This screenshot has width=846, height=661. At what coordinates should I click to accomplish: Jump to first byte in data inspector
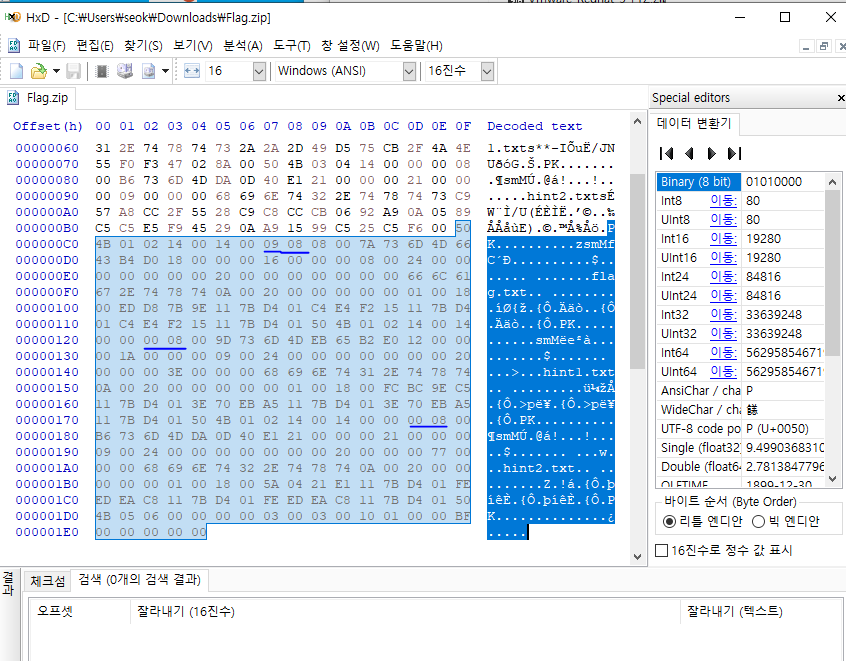(x=666, y=154)
